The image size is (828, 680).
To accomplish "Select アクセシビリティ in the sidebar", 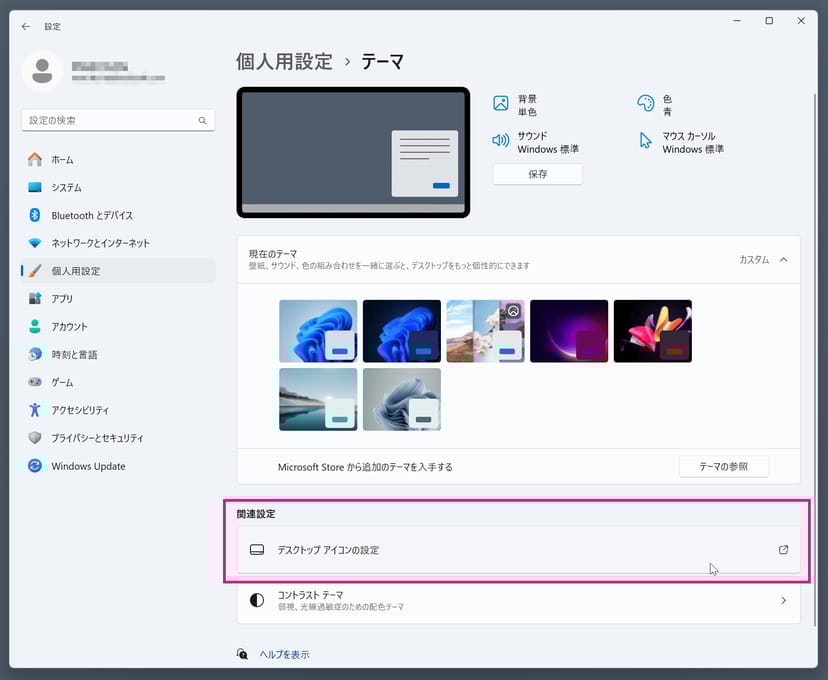I will coord(80,410).
